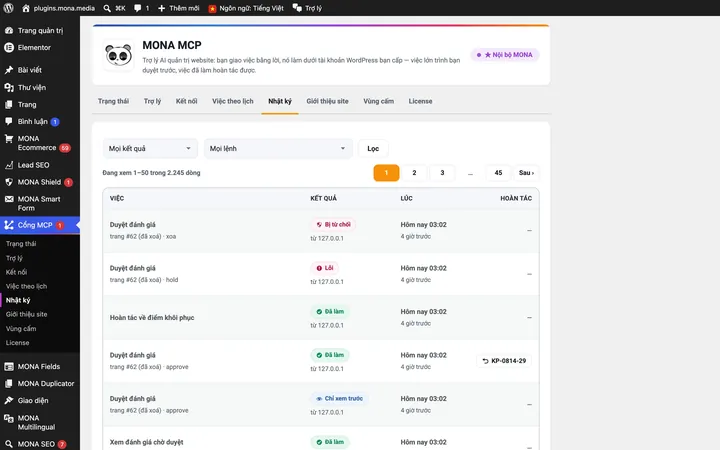Undo using the KP-0814-29 restore button
This screenshot has width=720, height=450.
coord(504,361)
